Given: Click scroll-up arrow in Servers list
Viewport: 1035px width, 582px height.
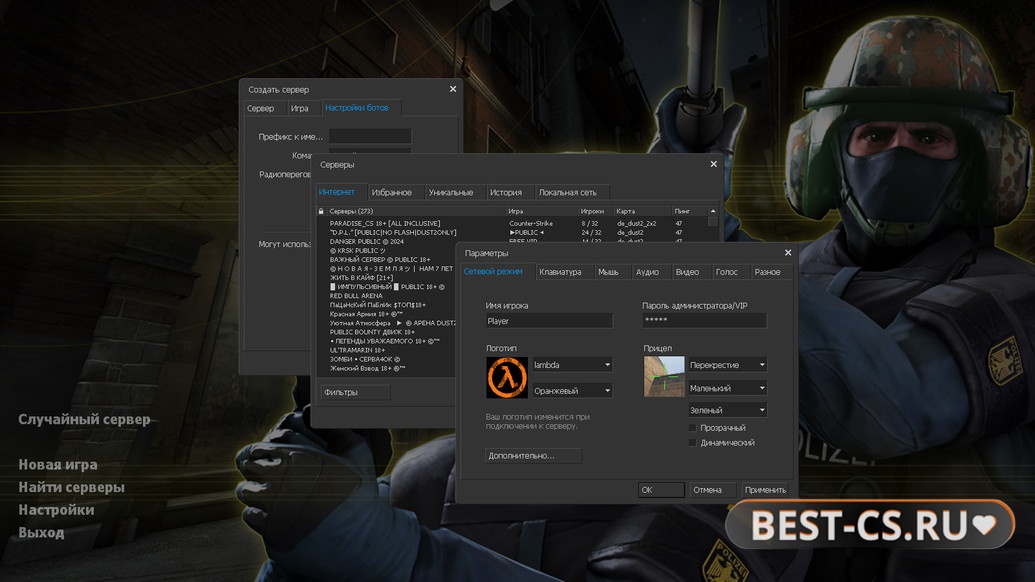Looking at the screenshot, I should click(x=713, y=211).
